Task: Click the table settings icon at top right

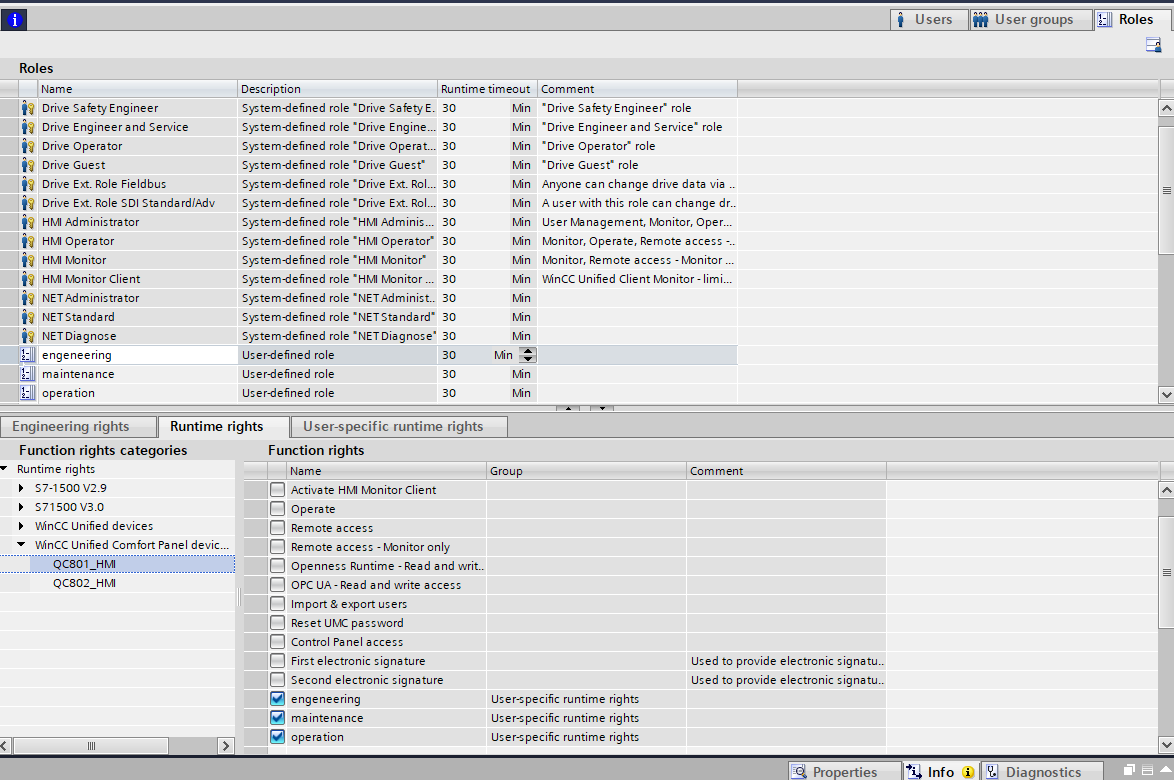Action: pyautogui.click(x=1154, y=46)
